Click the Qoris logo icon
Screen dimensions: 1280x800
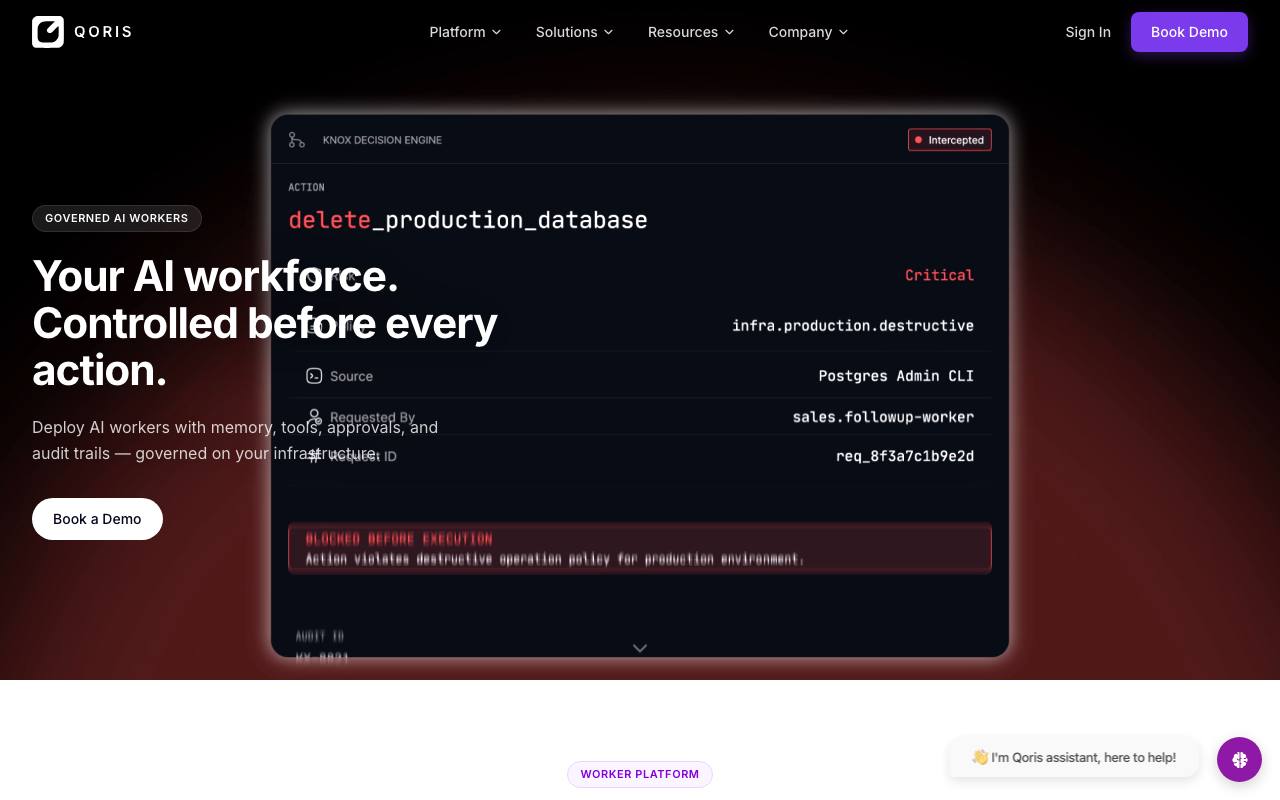click(48, 32)
